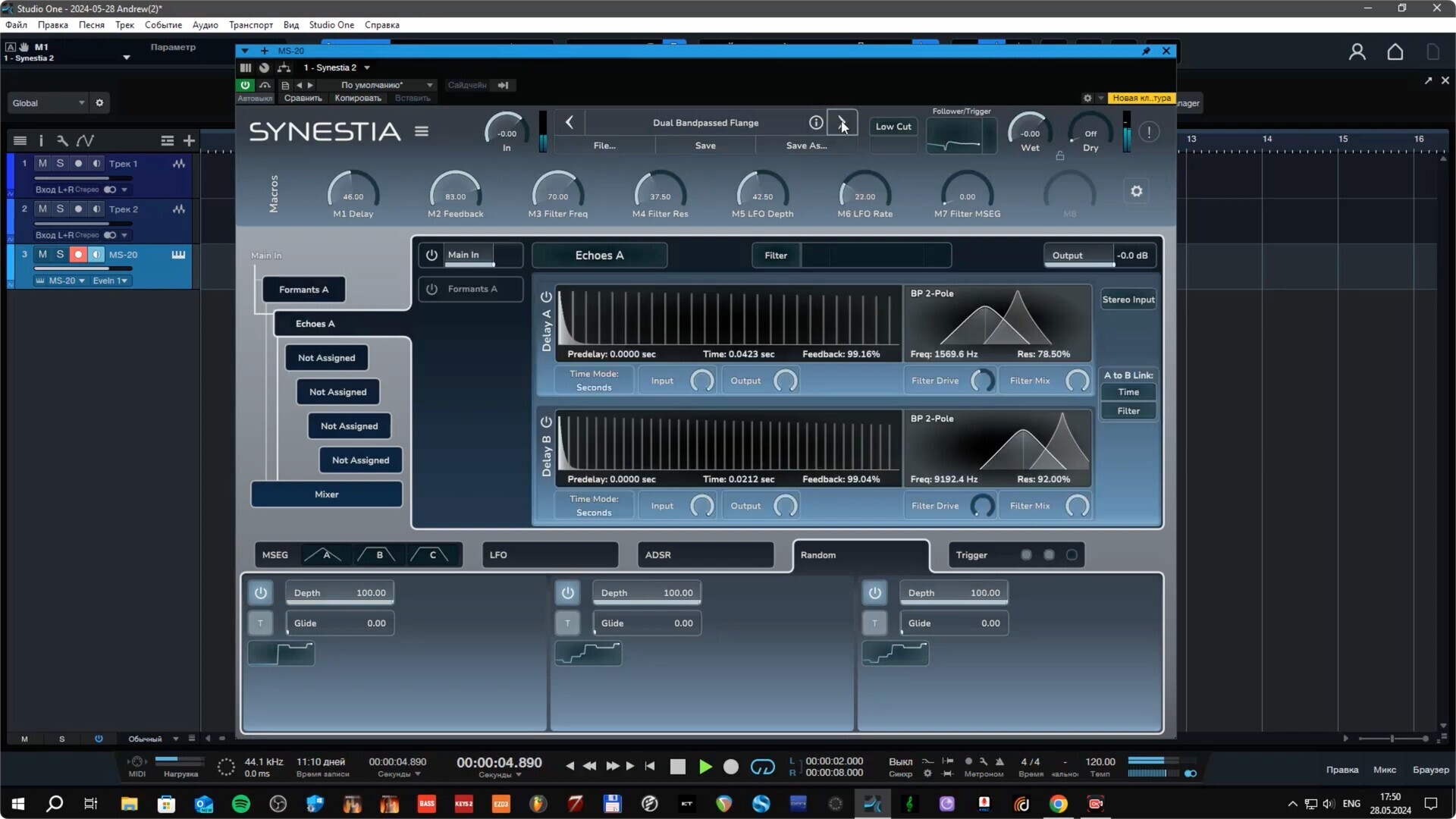Image resolution: width=1456 pixels, height=819 pixels.
Task: Expand the MS-20 window menu arrow
Action: (x=245, y=51)
